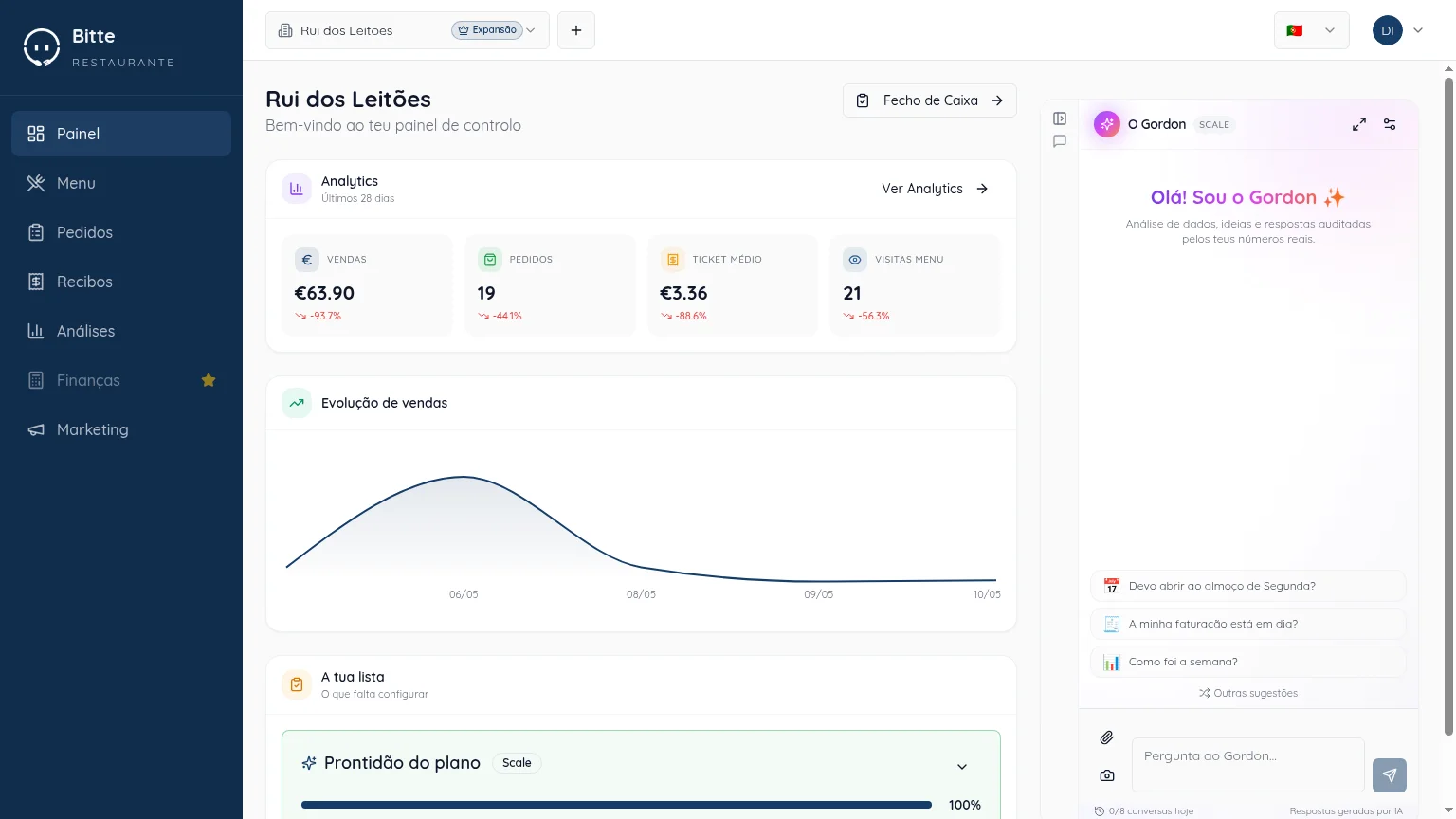Open the Finanças section
Screen dimensions: 1456x819
coord(121,380)
